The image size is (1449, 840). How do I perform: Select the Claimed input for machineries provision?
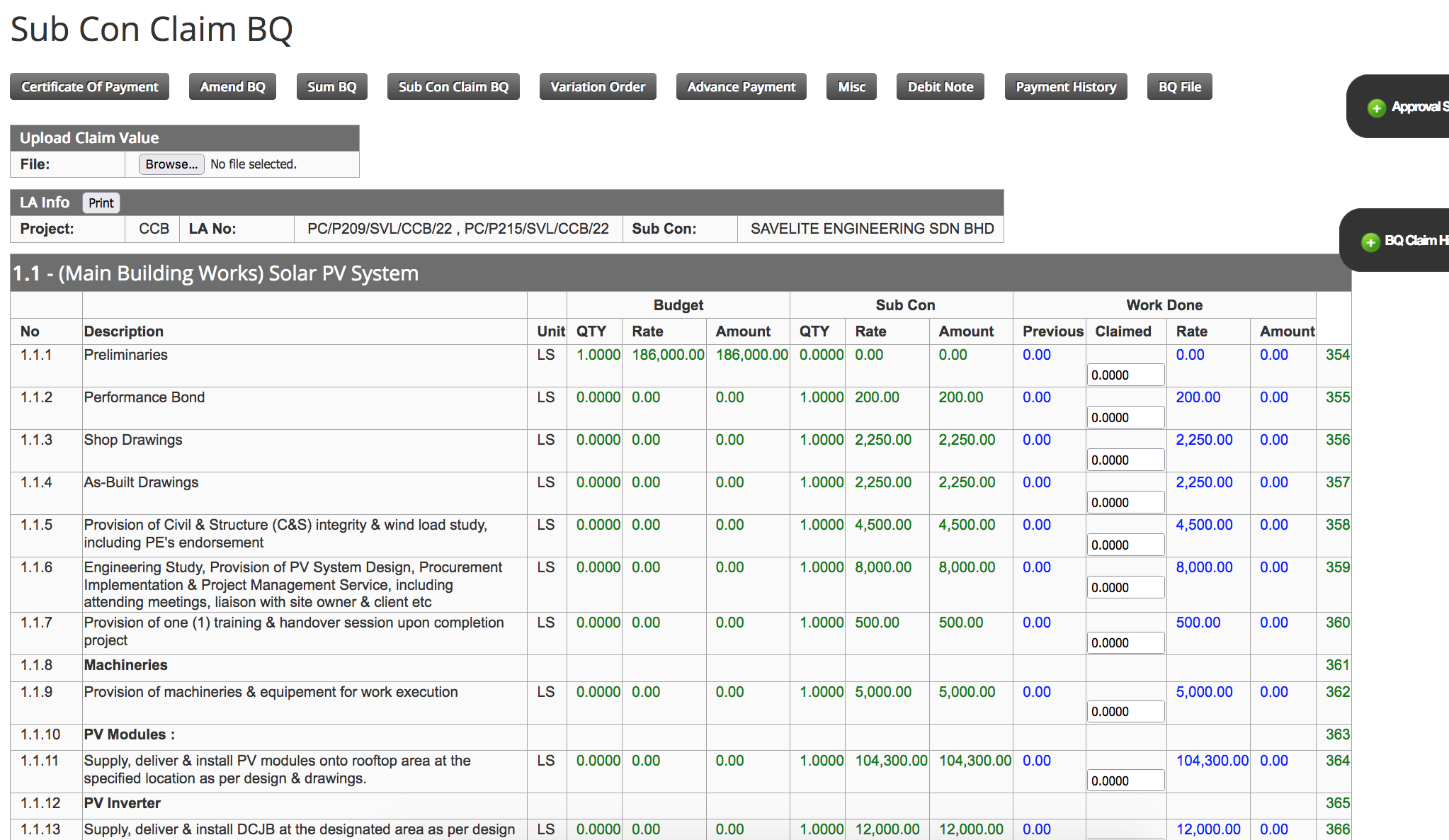[1125, 712]
